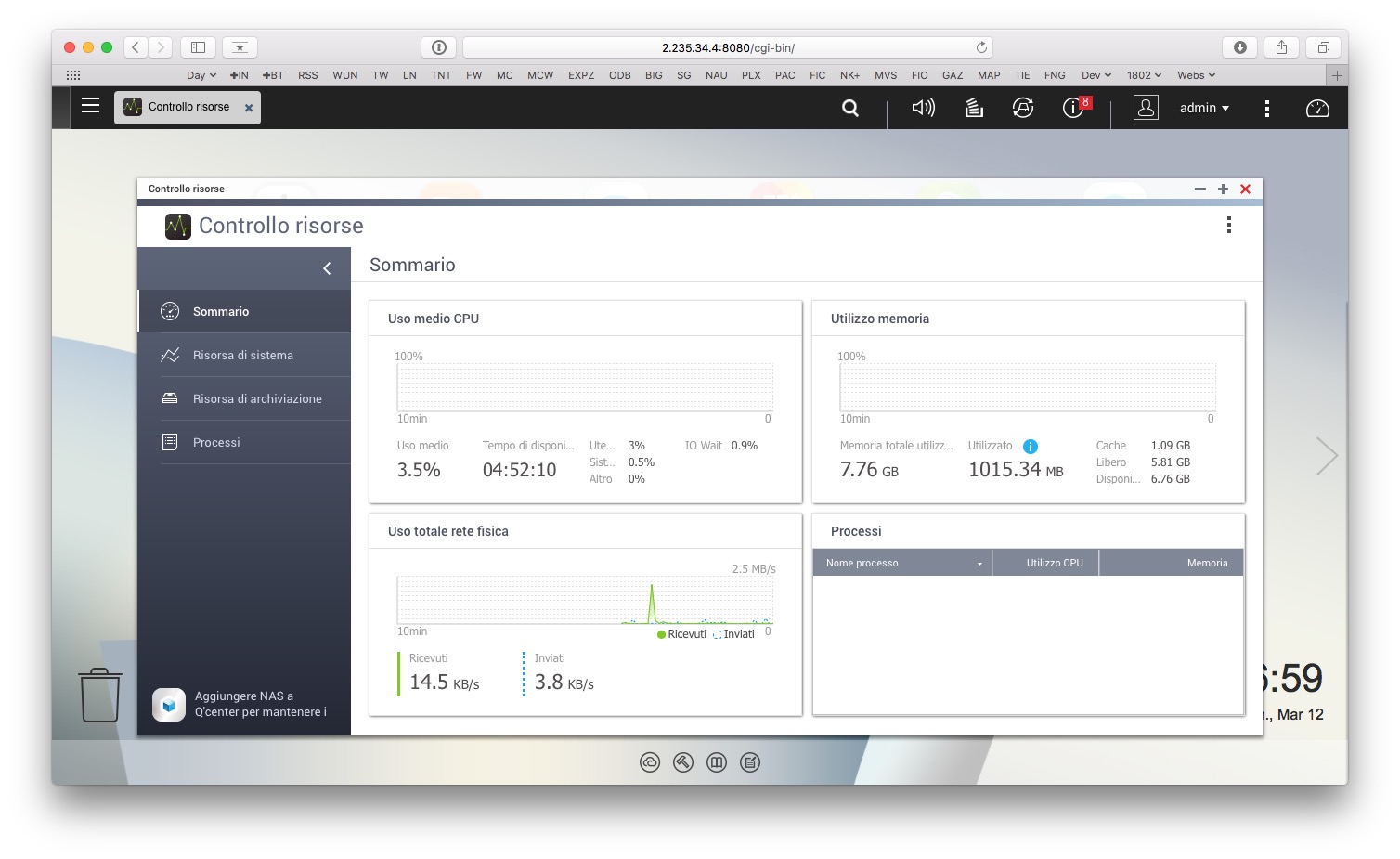The width and height of the screenshot is (1400, 859).
Task: Click the Safari address bar
Action: [x=728, y=47]
